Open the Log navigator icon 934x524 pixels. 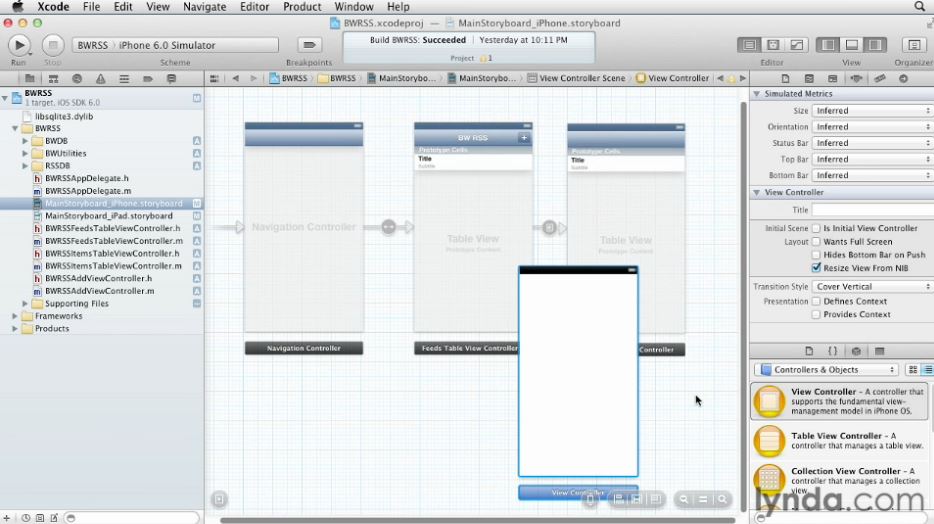click(x=171, y=79)
